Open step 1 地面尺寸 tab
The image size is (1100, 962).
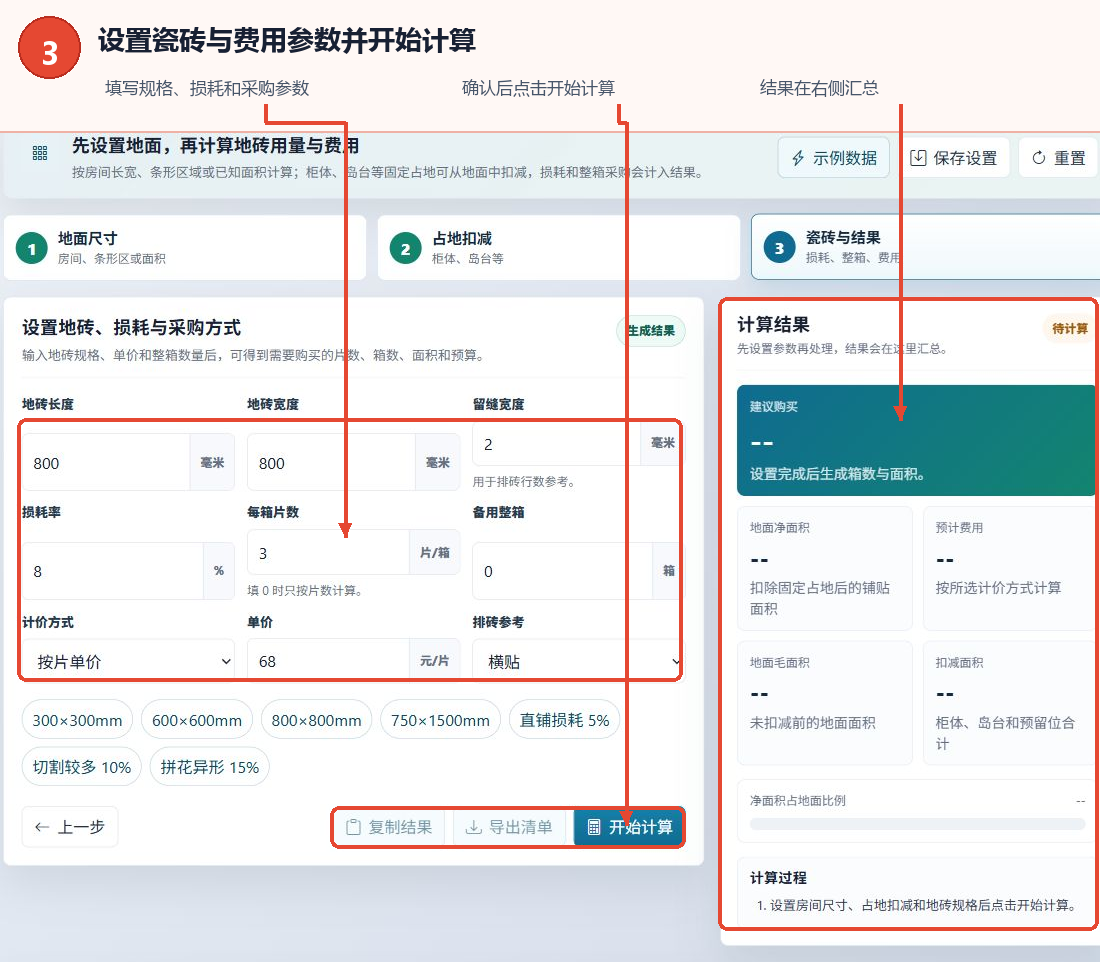click(x=185, y=248)
